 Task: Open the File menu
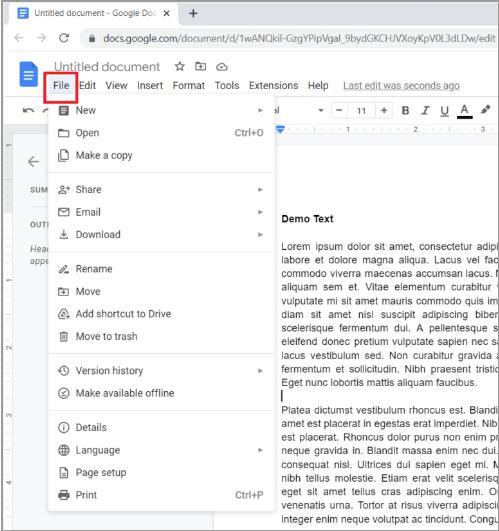click(61, 86)
